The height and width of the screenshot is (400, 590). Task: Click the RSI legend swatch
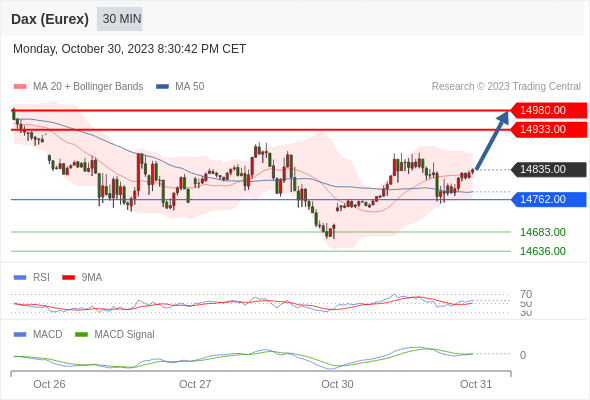tap(20, 278)
